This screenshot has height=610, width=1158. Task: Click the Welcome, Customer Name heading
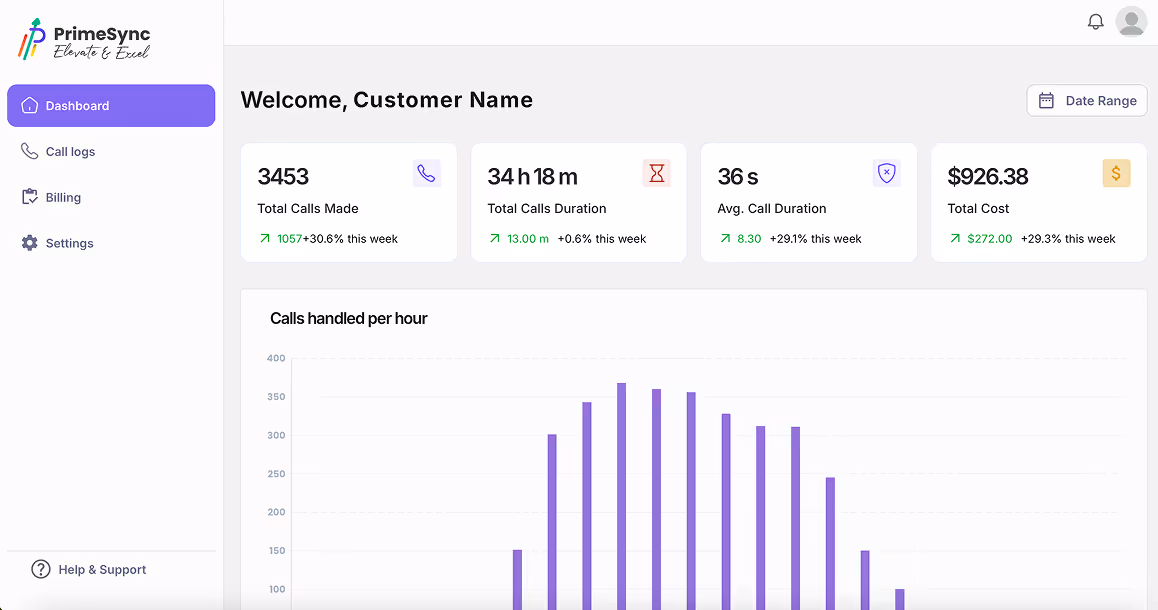(386, 100)
